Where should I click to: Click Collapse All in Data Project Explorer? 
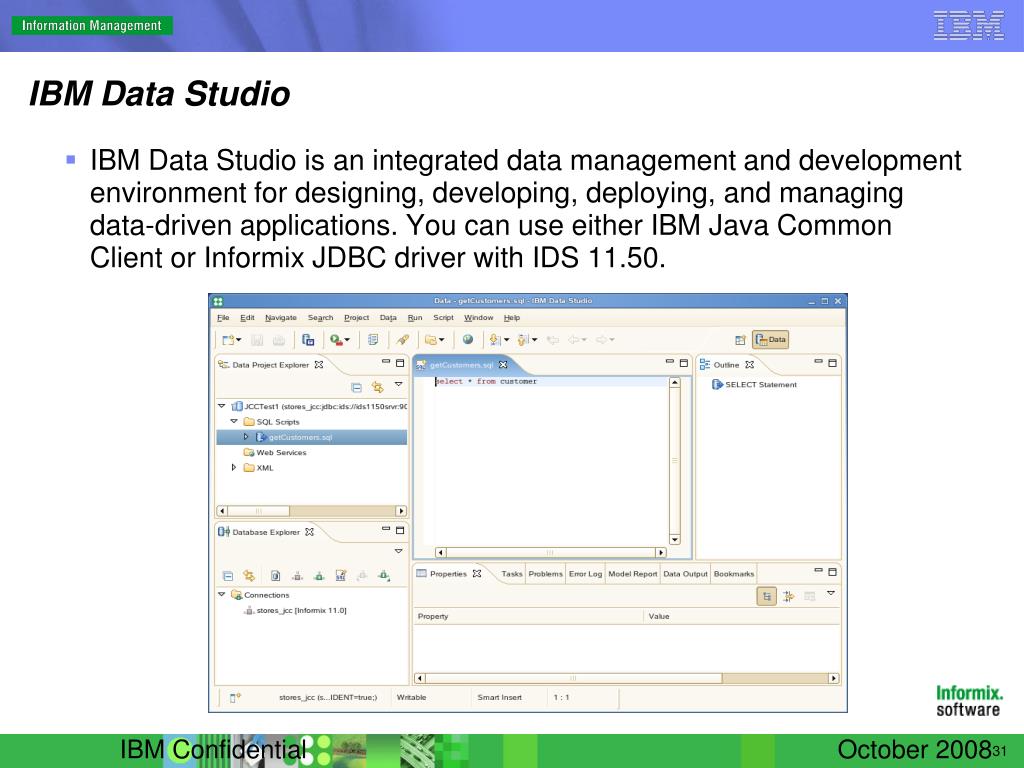pos(357,387)
